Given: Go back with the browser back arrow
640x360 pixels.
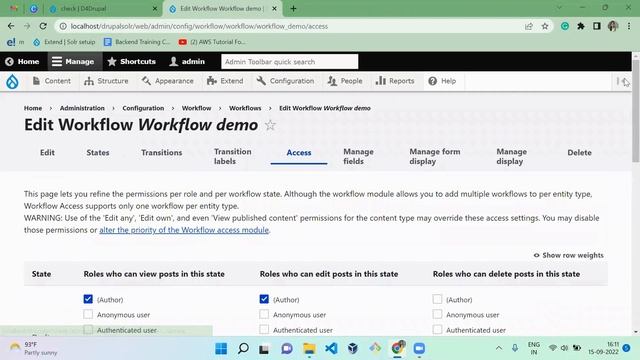Looking at the screenshot, I should click(x=11, y=26).
